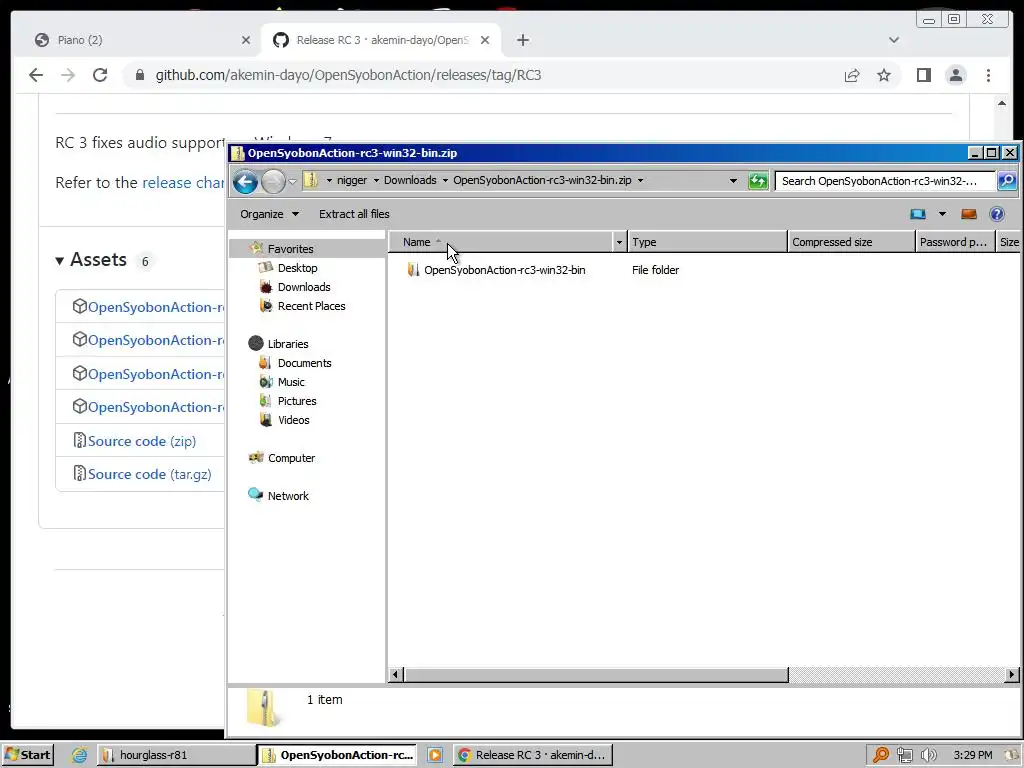
Task: Click the volume icon in system tray
Action: point(928,755)
